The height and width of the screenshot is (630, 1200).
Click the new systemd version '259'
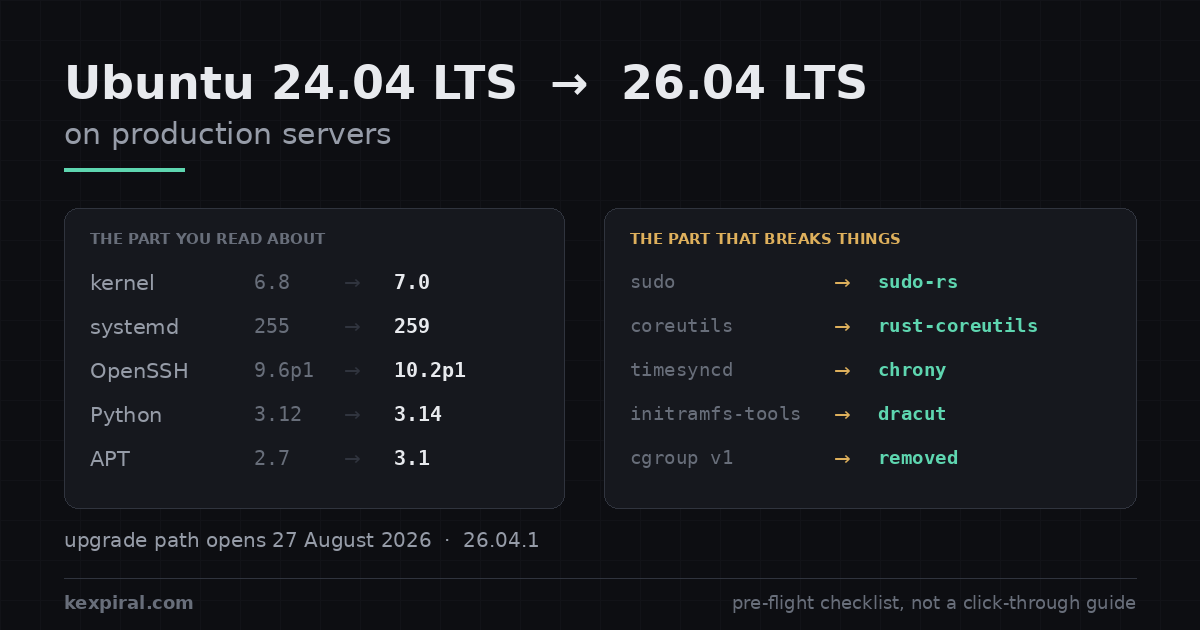click(x=412, y=327)
